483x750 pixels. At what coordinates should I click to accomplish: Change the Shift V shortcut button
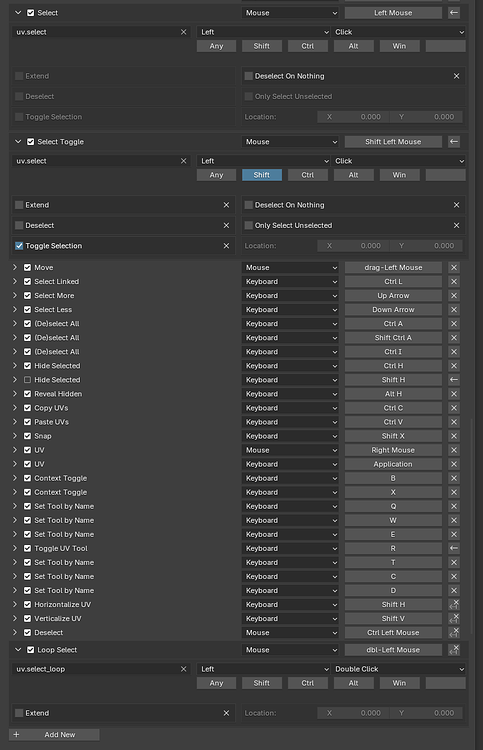click(x=393, y=618)
